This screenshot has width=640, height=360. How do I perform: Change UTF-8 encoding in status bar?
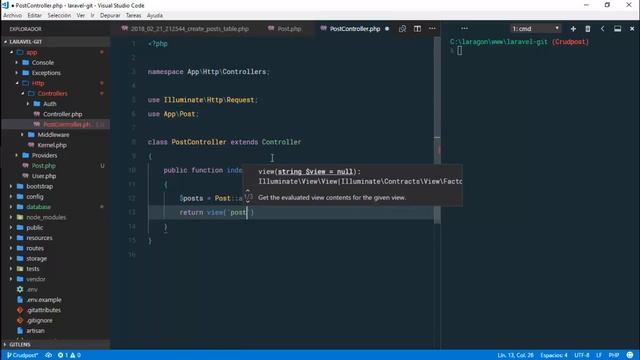coord(582,355)
